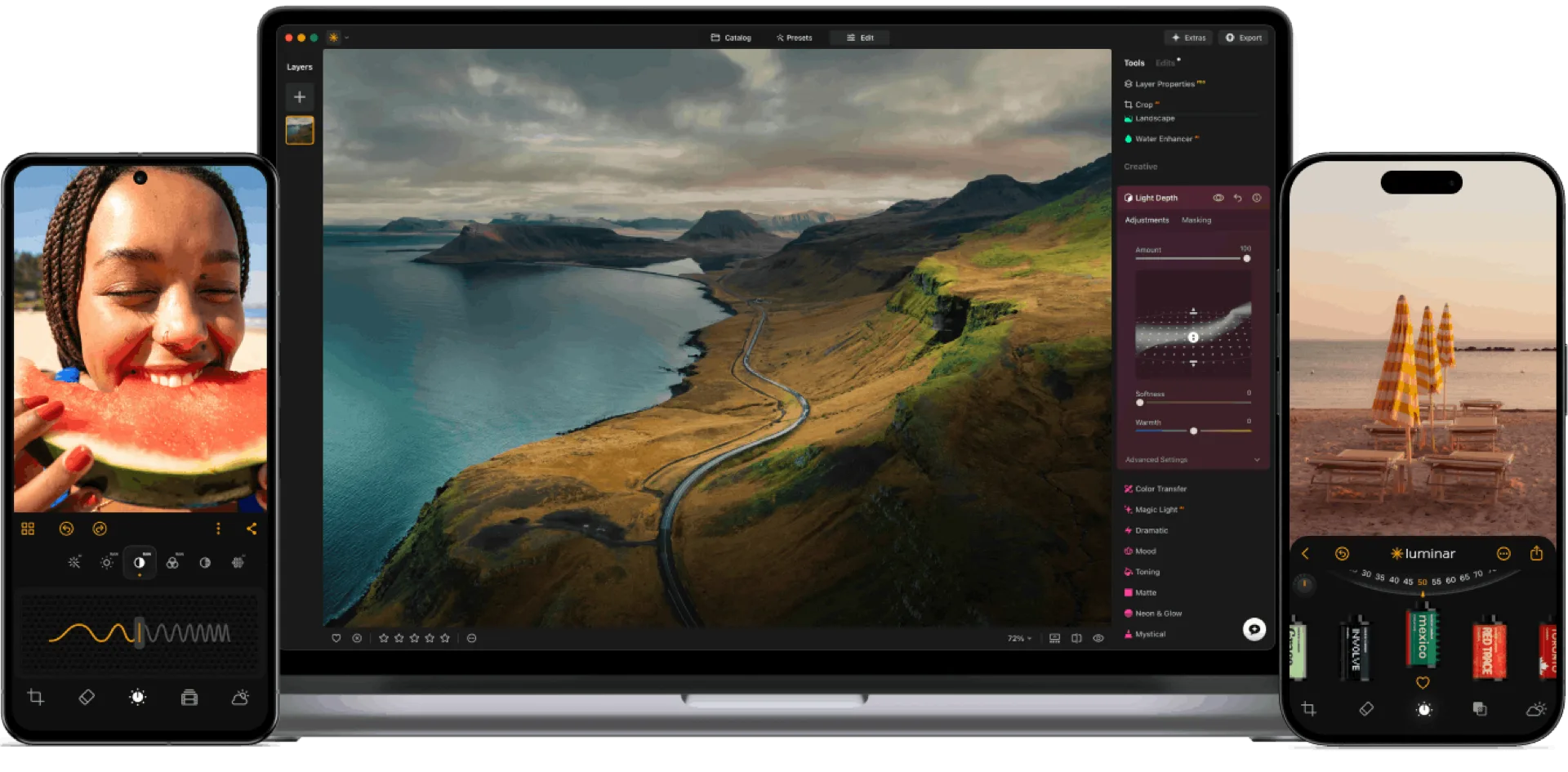This screenshot has height=772, width=1568.
Task: Click the waveform adjustment handle on Android phone
Action: [x=140, y=633]
